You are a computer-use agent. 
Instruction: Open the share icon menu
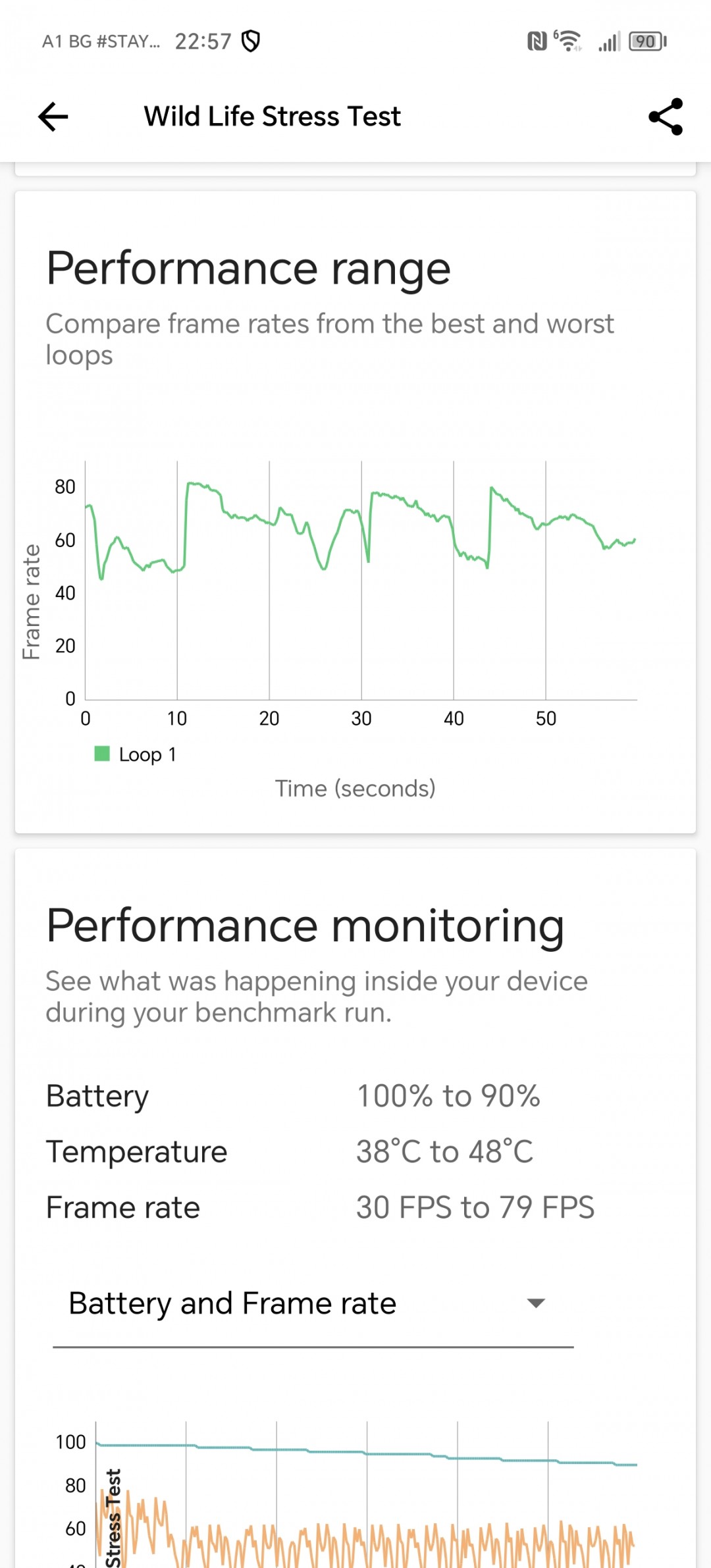[x=666, y=117]
